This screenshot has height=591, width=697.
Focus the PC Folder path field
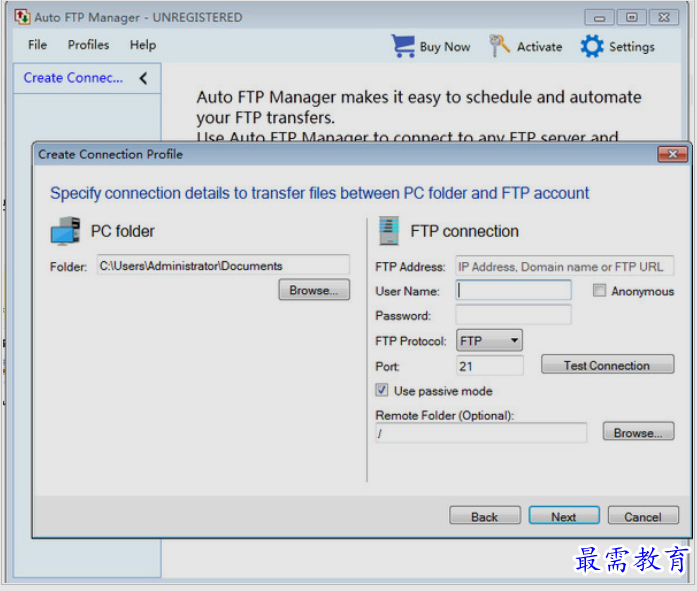pyautogui.click(x=223, y=265)
